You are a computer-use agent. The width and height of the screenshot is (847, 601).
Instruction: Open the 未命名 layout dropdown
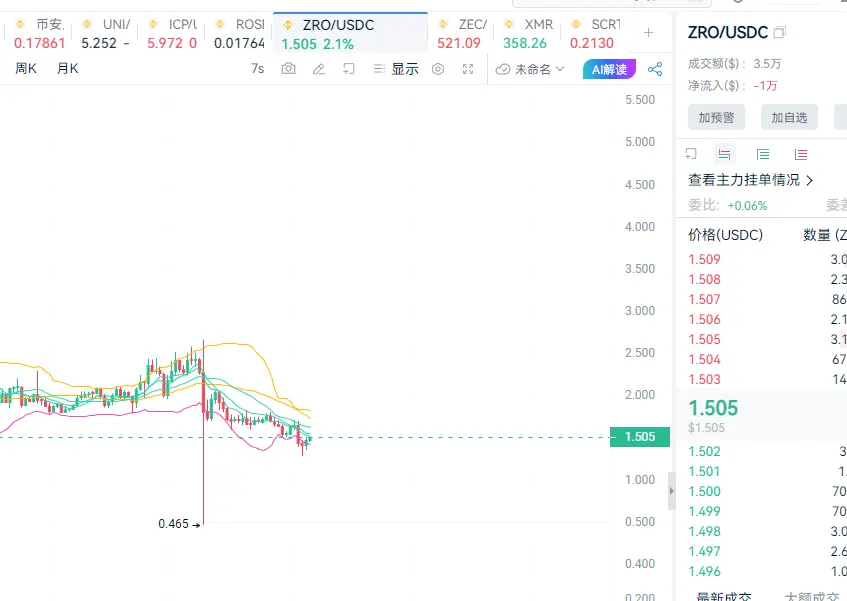530,69
